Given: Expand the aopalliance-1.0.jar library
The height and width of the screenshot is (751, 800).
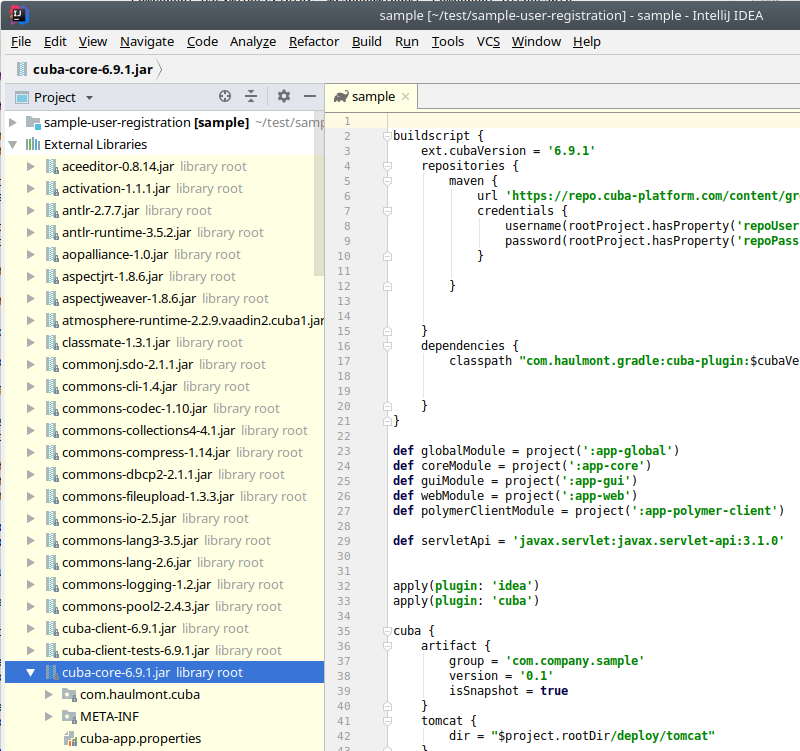Looking at the screenshot, I should [31, 254].
